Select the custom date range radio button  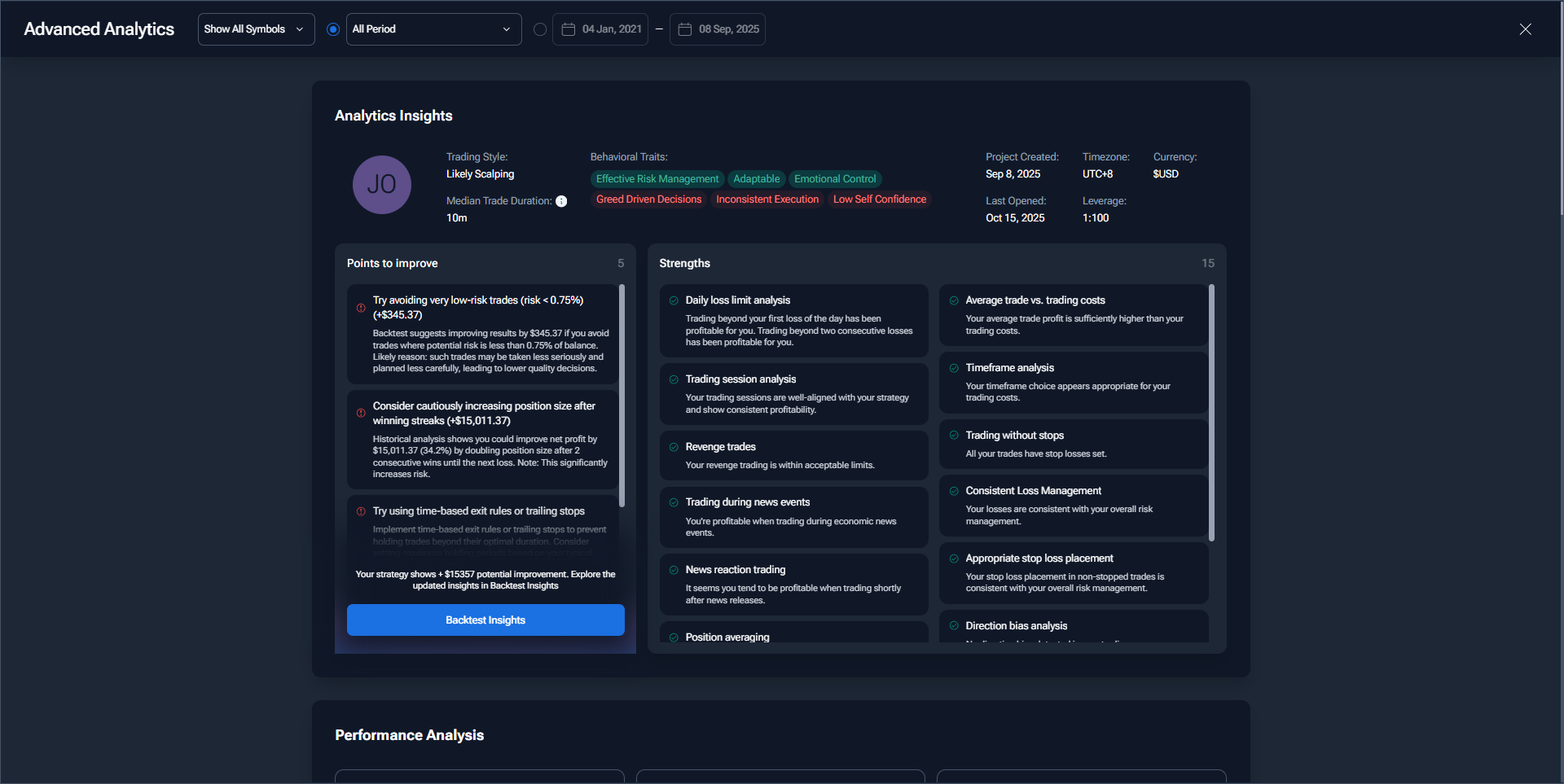click(x=539, y=29)
